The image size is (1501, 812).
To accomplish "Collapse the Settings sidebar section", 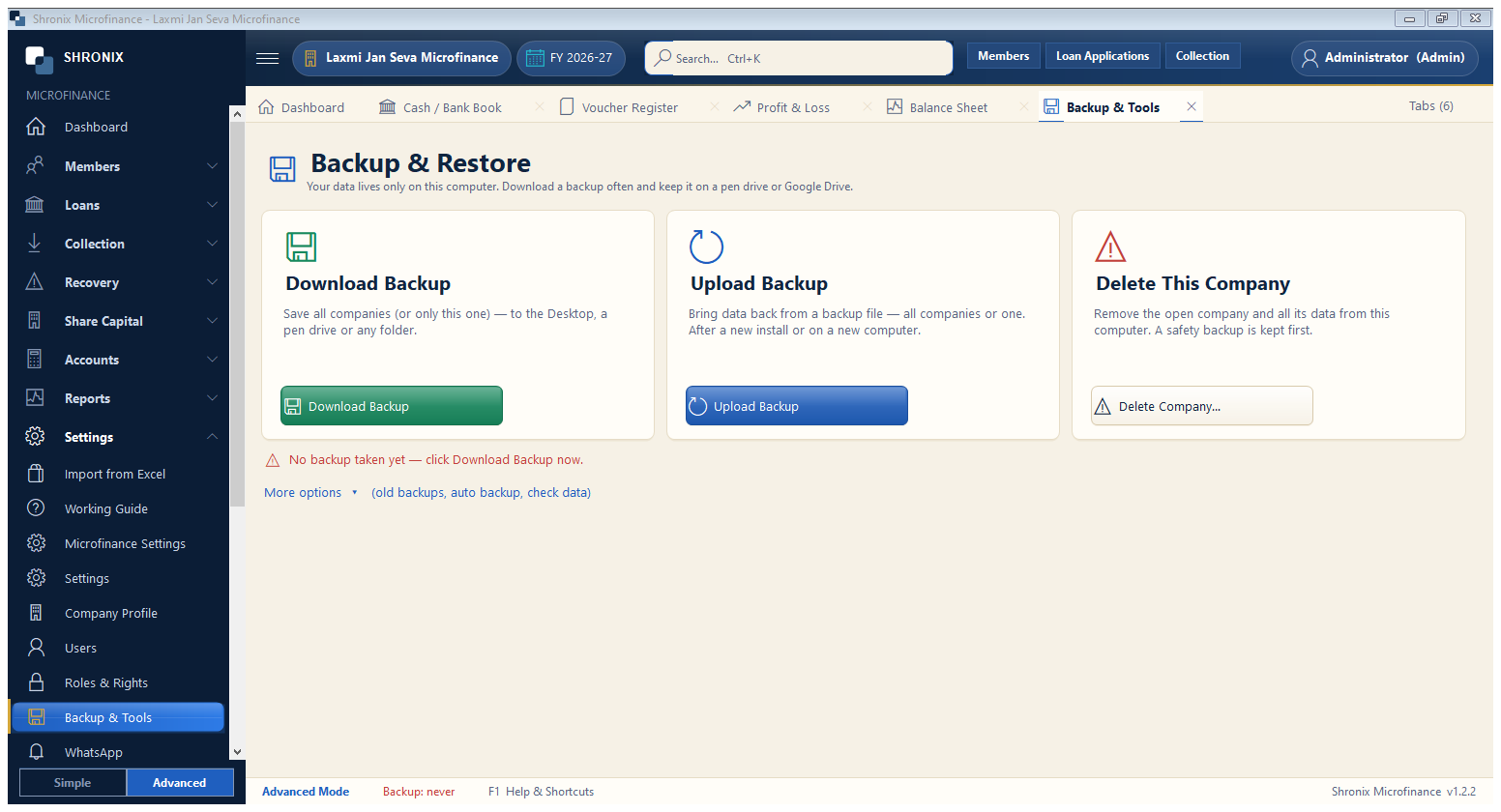I will [x=122, y=437].
